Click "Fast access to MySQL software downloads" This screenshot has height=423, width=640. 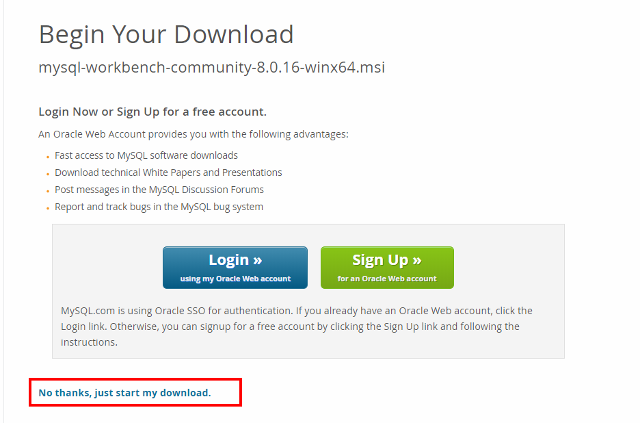point(146,155)
